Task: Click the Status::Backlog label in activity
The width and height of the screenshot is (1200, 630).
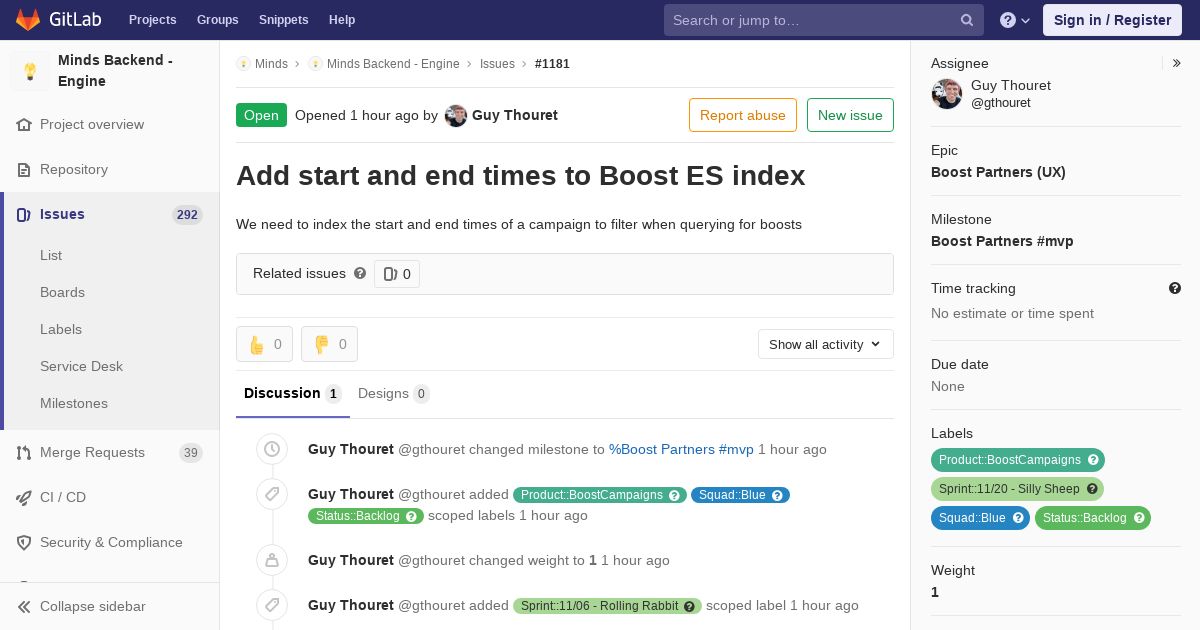Action: pos(366,516)
